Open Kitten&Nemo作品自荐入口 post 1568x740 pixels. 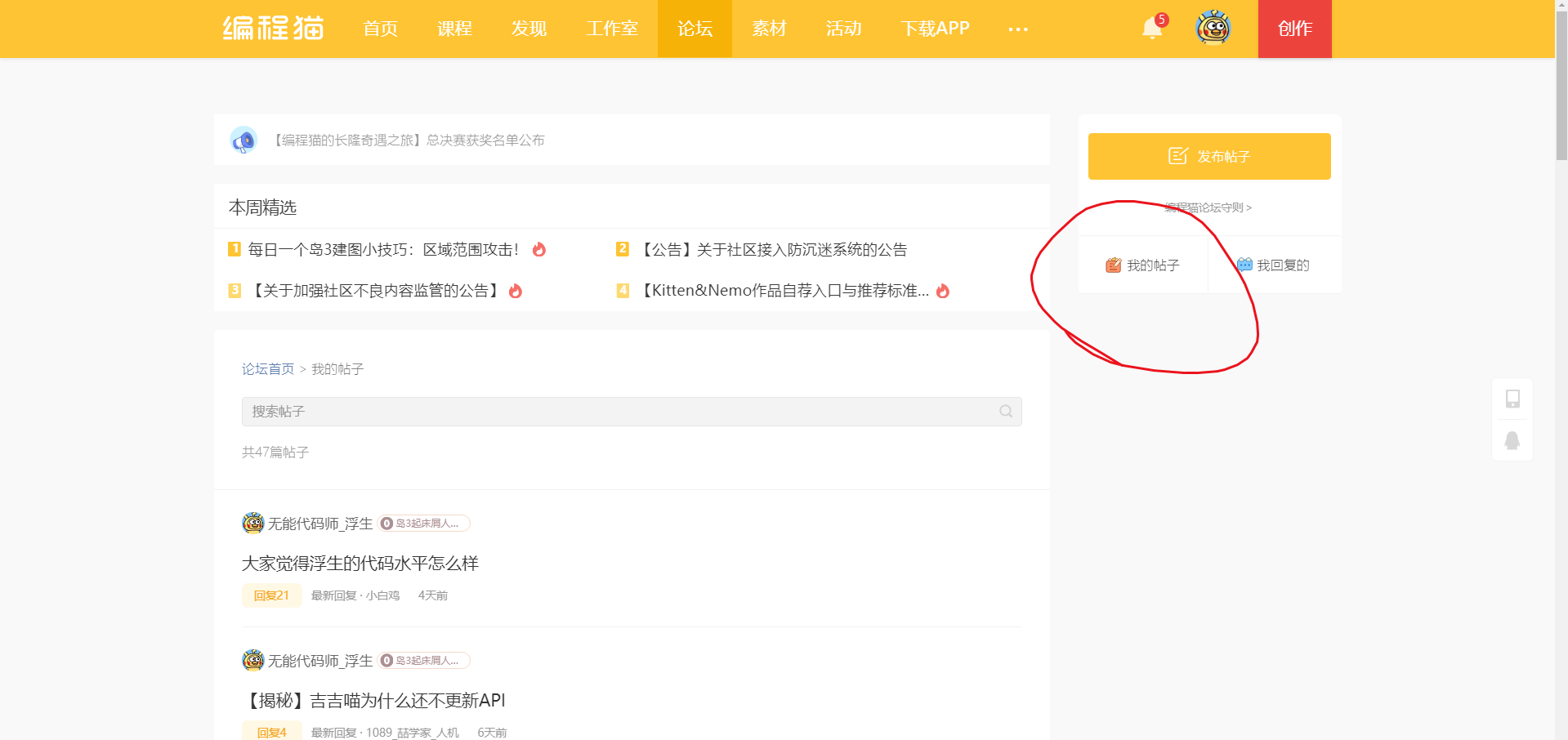[x=783, y=291]
